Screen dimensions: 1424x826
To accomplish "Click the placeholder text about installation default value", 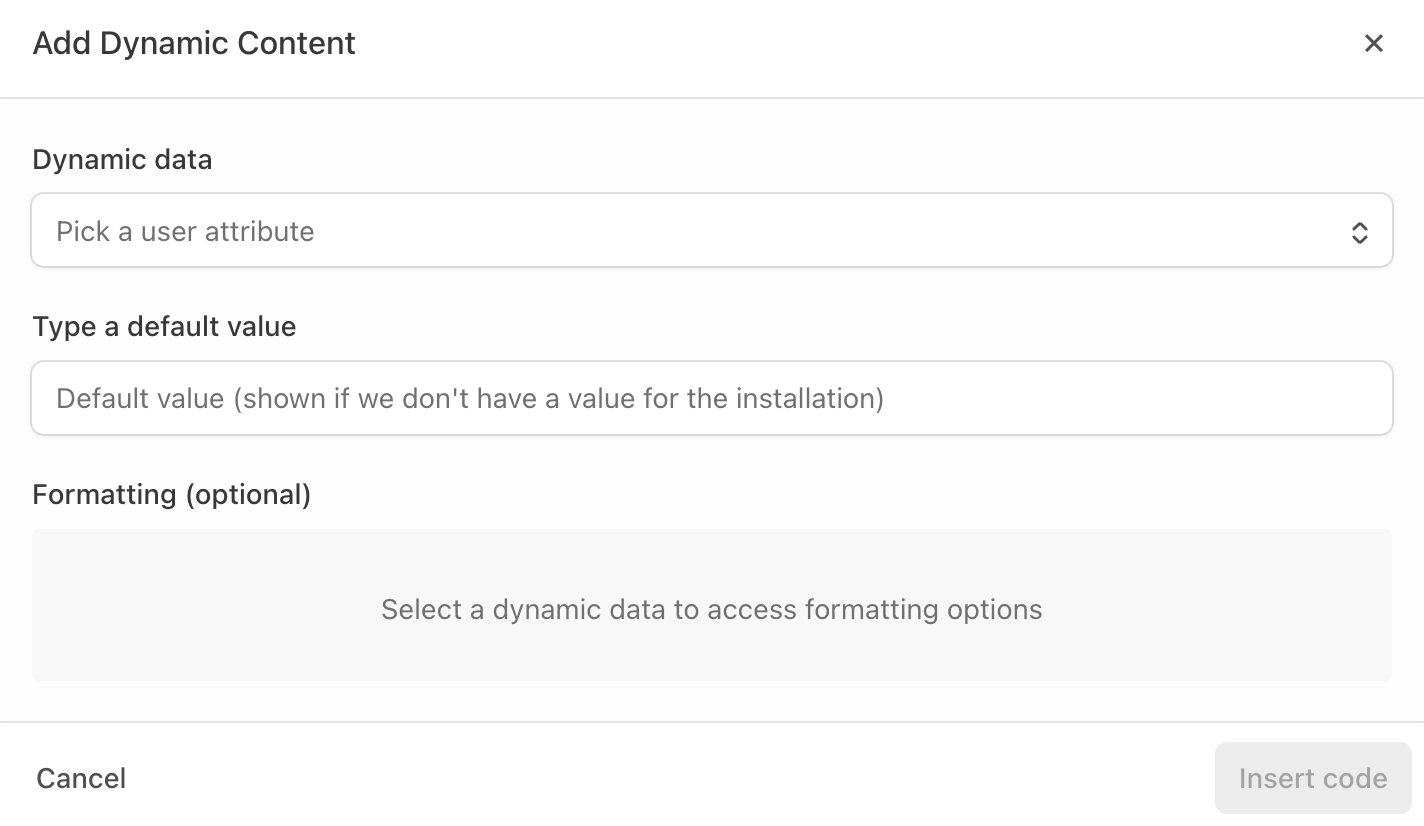I will click(x=470, y=399).
